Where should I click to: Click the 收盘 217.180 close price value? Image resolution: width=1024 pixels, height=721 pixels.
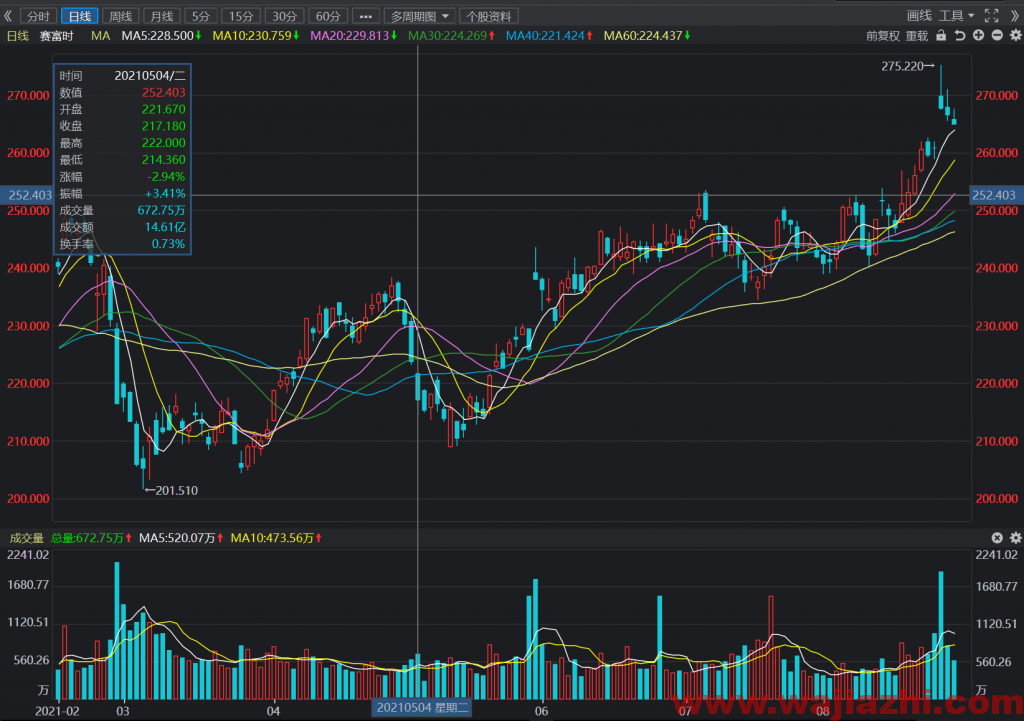pyautogui.click(x=163, y=126)
